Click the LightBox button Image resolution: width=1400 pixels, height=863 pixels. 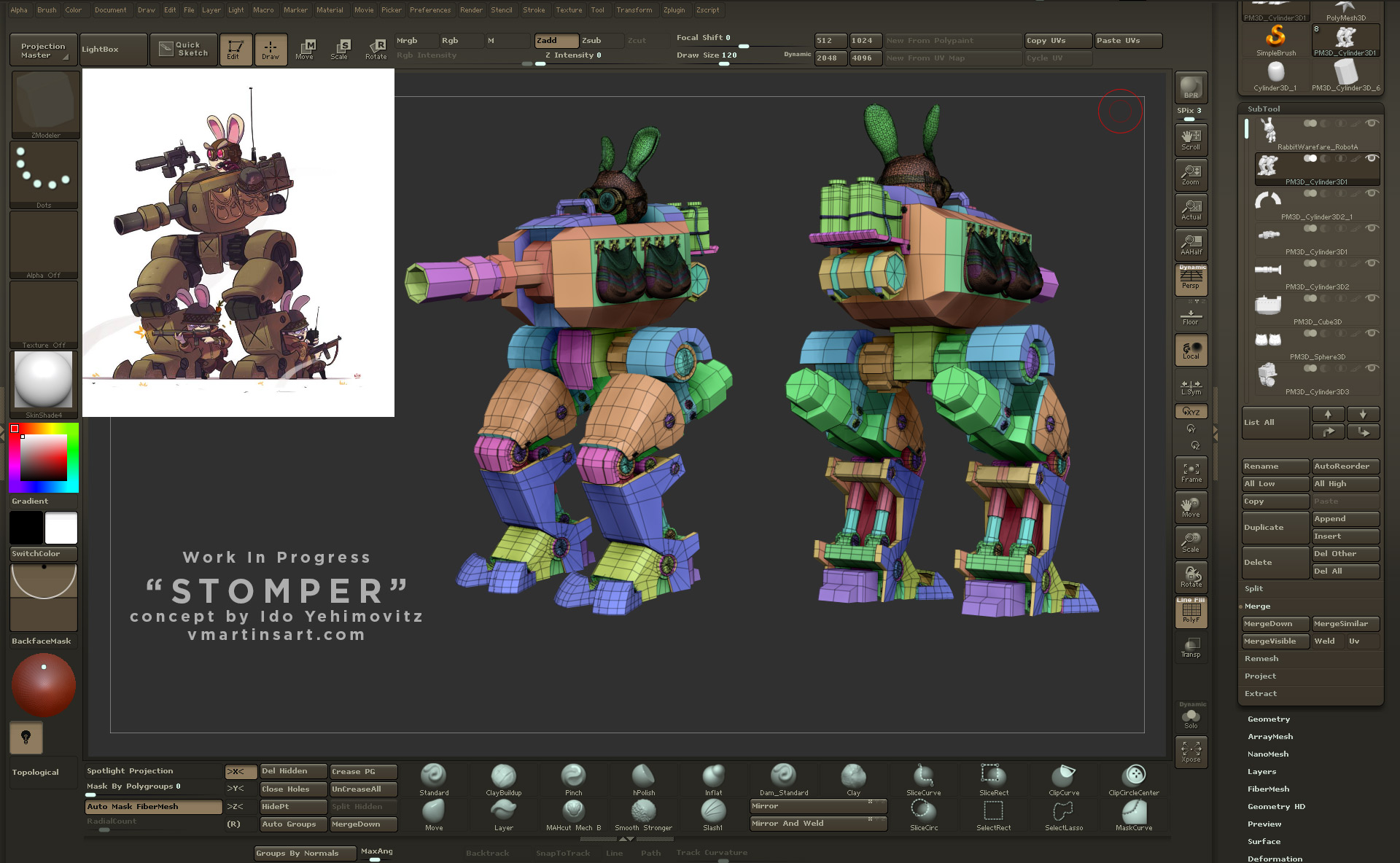(114, 50)
